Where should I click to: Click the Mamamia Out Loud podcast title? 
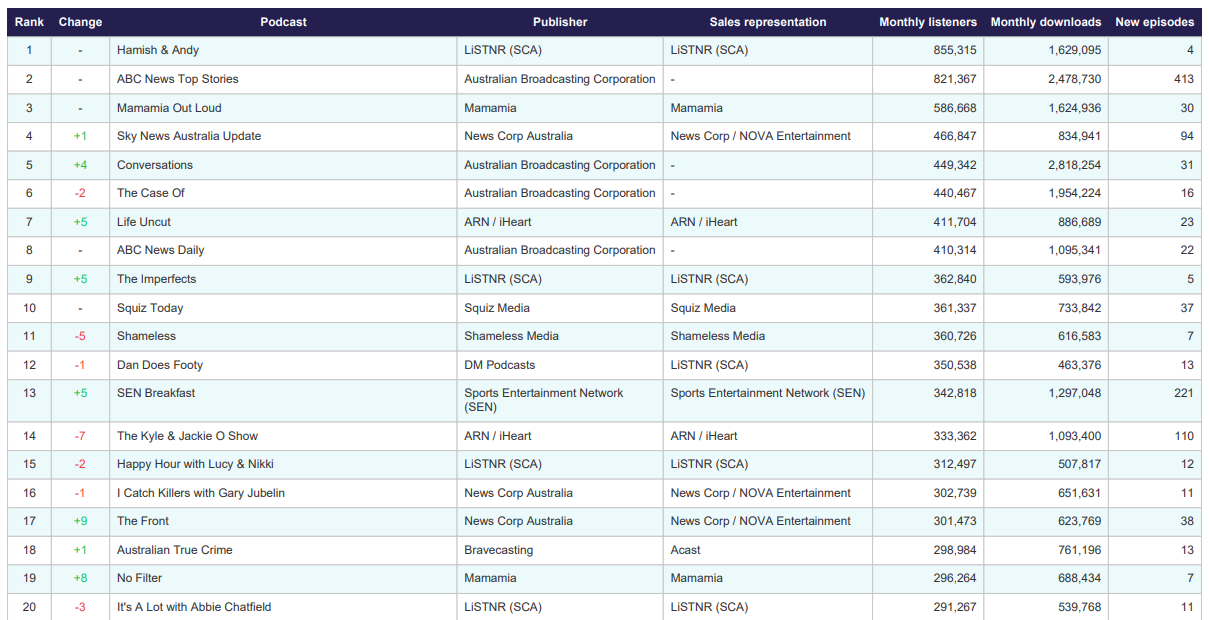pyautogui.click(x=169, y=108)
